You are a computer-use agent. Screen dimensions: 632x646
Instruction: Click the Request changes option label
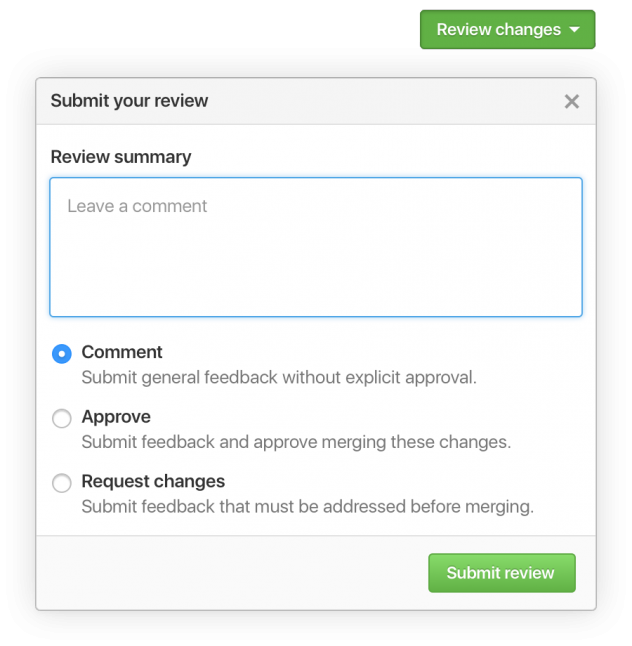153,481
